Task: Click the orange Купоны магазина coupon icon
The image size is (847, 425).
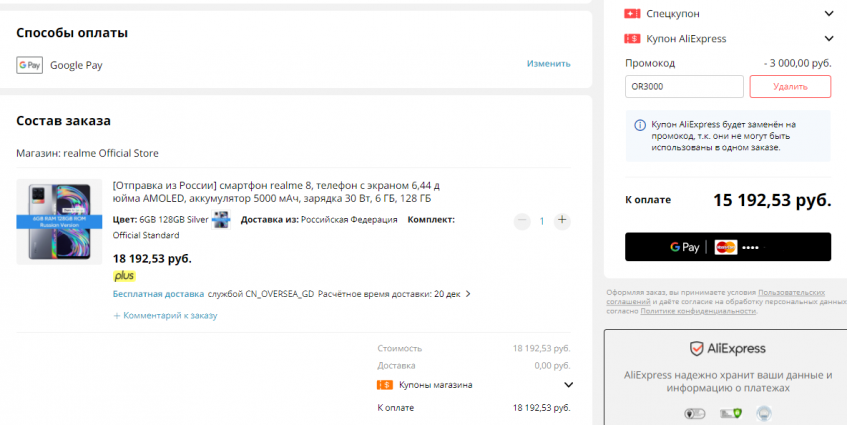Action: tap(384, 385)
